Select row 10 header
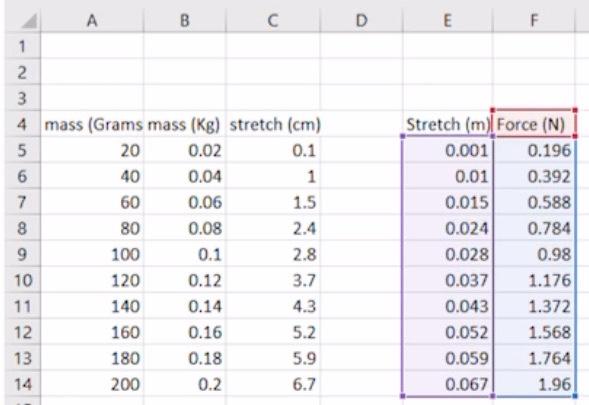The image size is (589, 405). click(22, 280)
